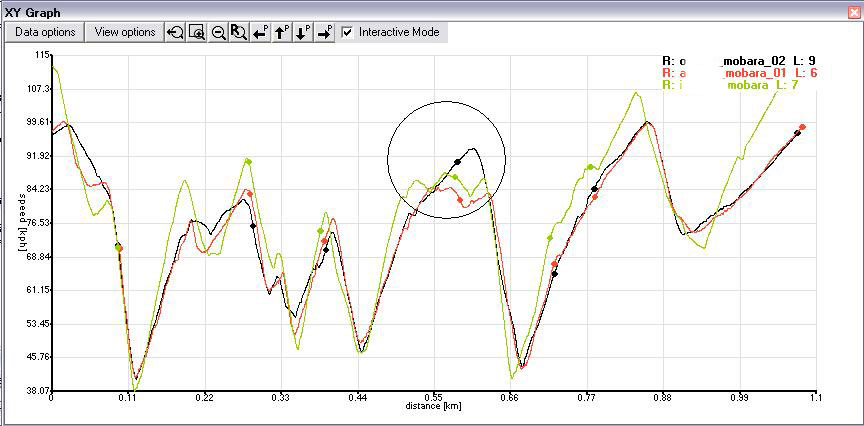Select the black mobara_02 L: 9 legend entry

738,61
